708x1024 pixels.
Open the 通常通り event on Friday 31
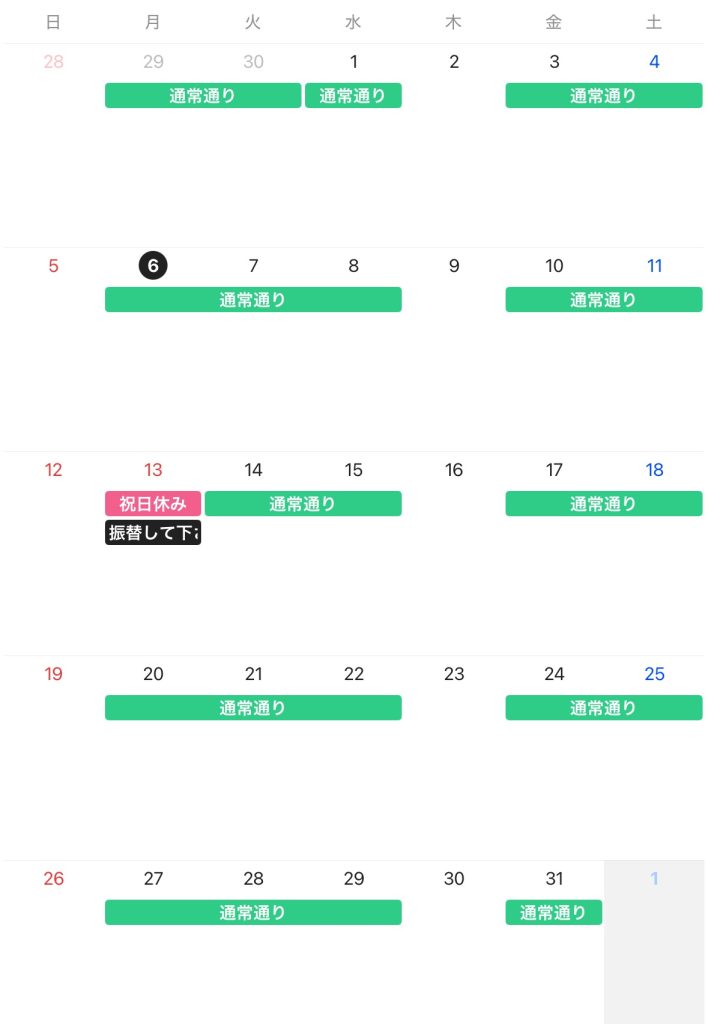click(553, 913)
